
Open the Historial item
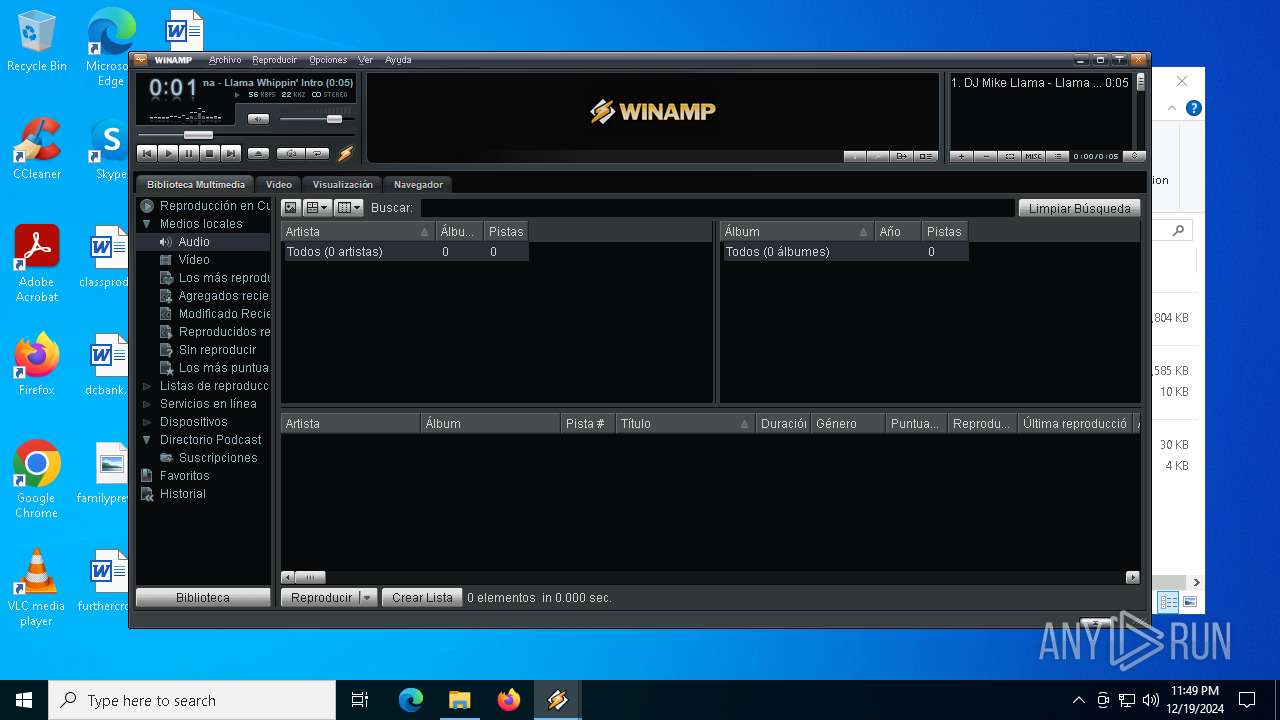click(205, 494)
